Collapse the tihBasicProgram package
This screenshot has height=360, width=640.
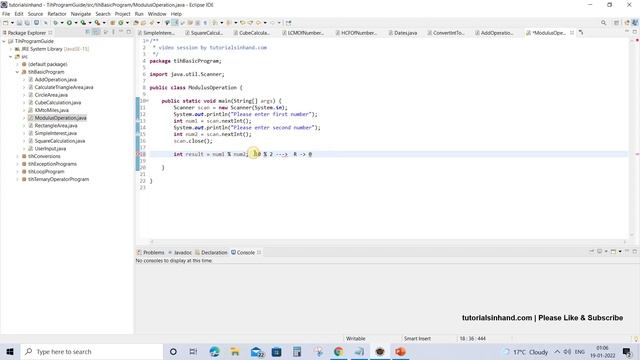click(18, 72)
